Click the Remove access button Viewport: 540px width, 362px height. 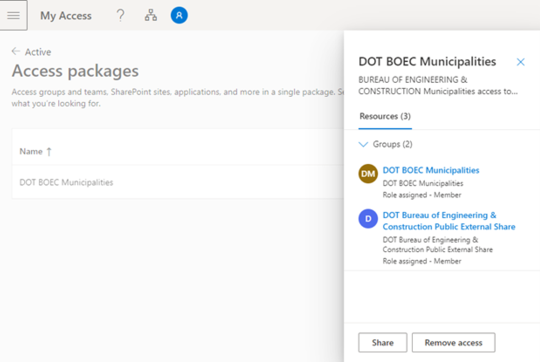(454, 343)
